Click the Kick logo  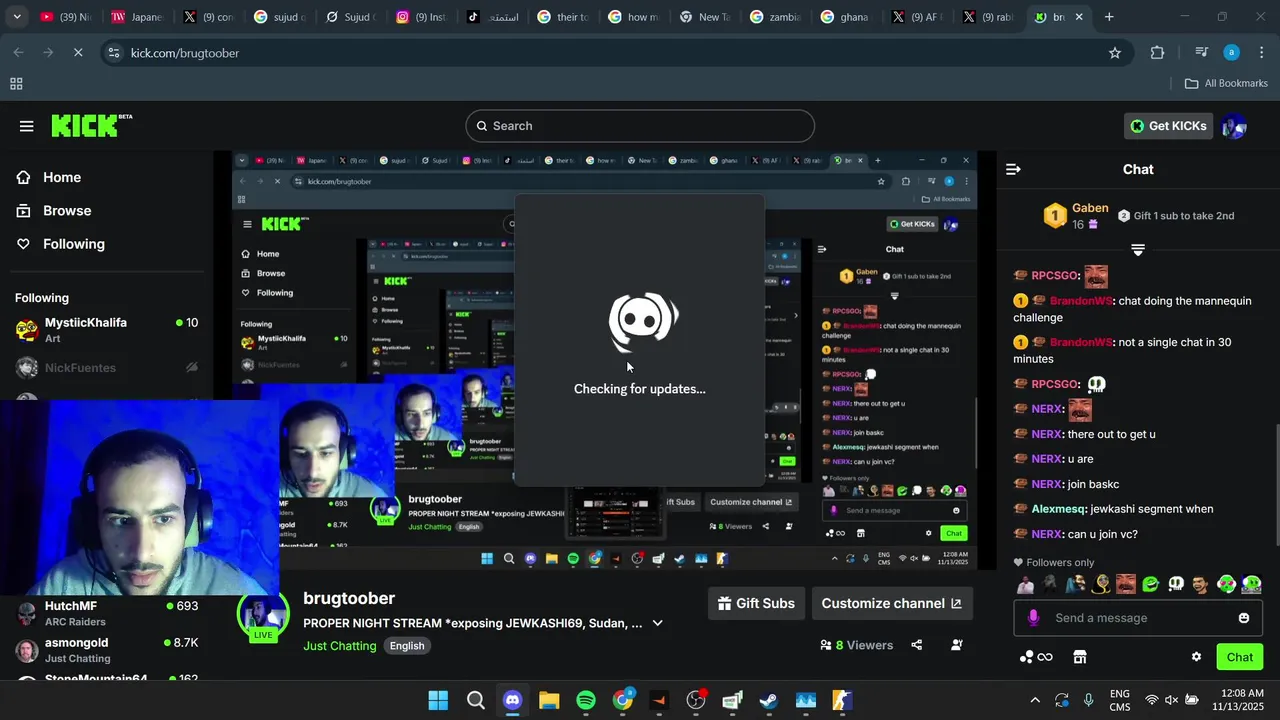[91, 125]
